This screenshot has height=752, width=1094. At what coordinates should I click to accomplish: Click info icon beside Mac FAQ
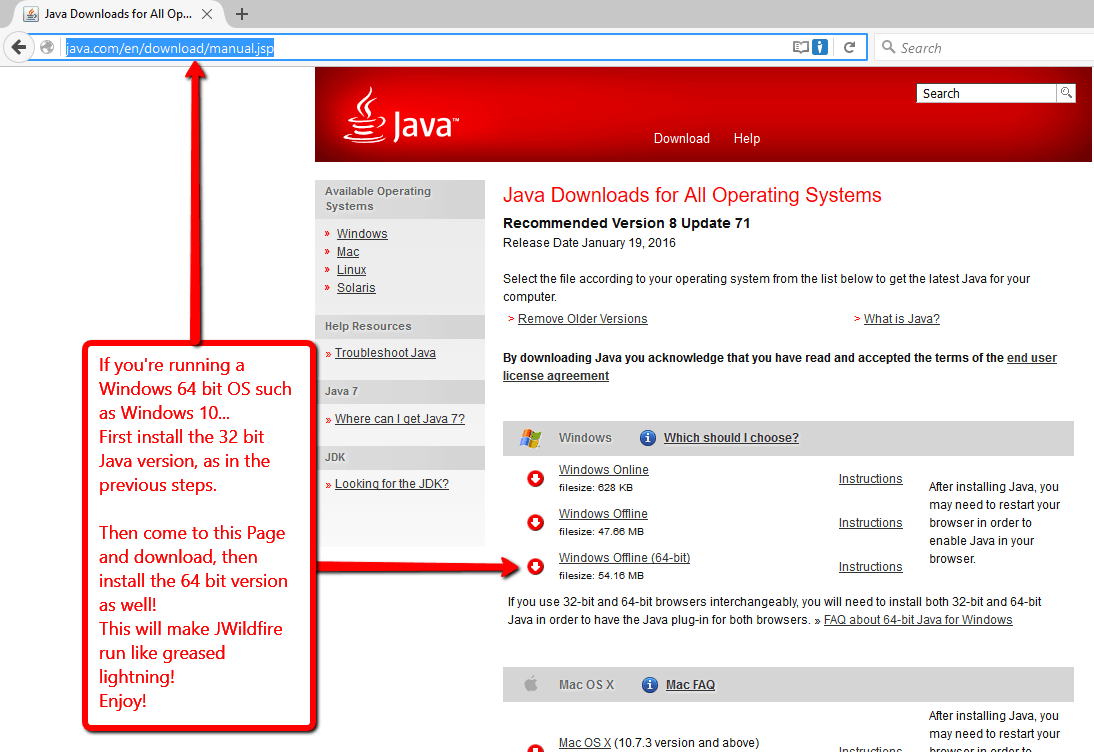tap(650, 685)
